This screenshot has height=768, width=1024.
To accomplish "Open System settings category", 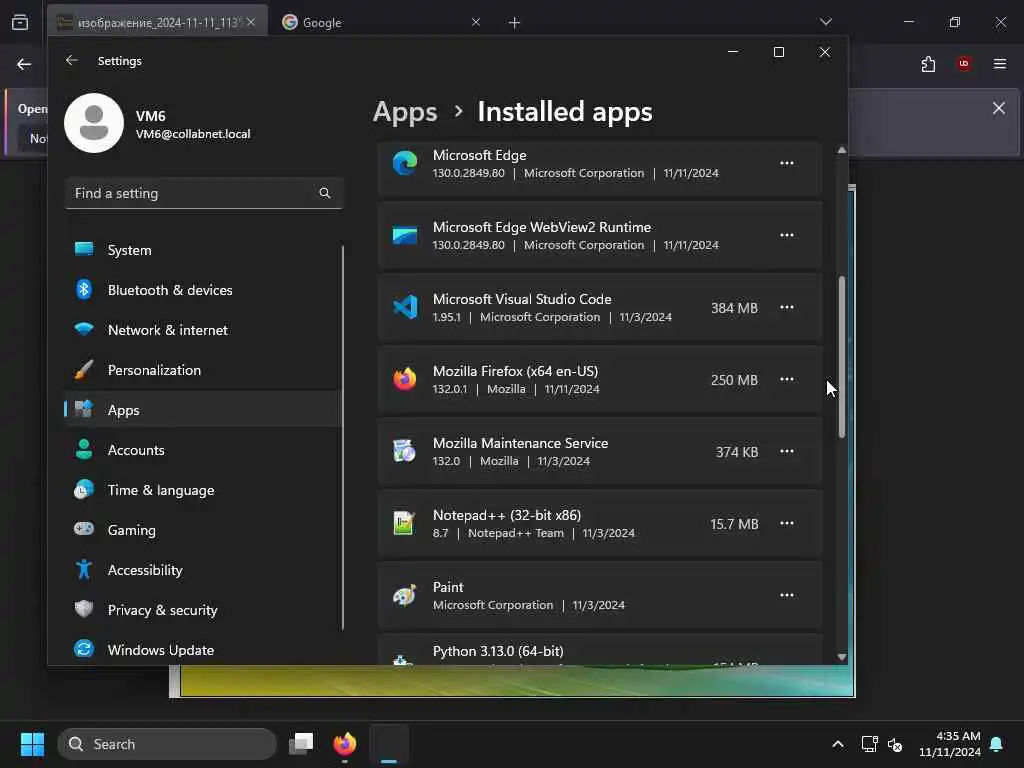I will [x=203, y=250].
